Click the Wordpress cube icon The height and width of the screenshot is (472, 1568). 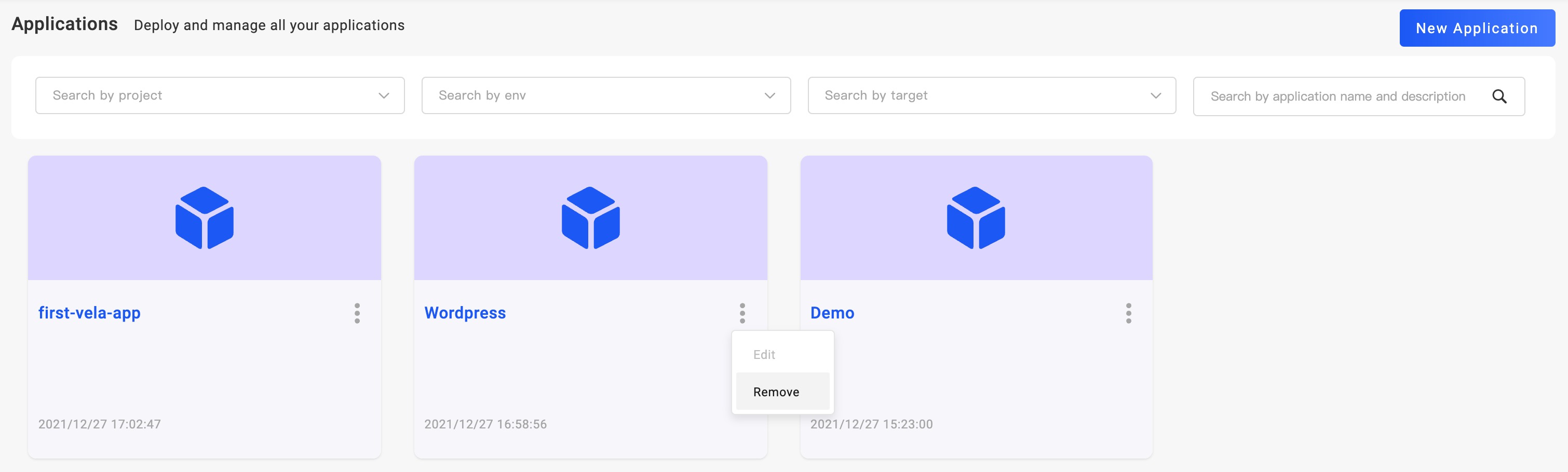pos(590,218)
